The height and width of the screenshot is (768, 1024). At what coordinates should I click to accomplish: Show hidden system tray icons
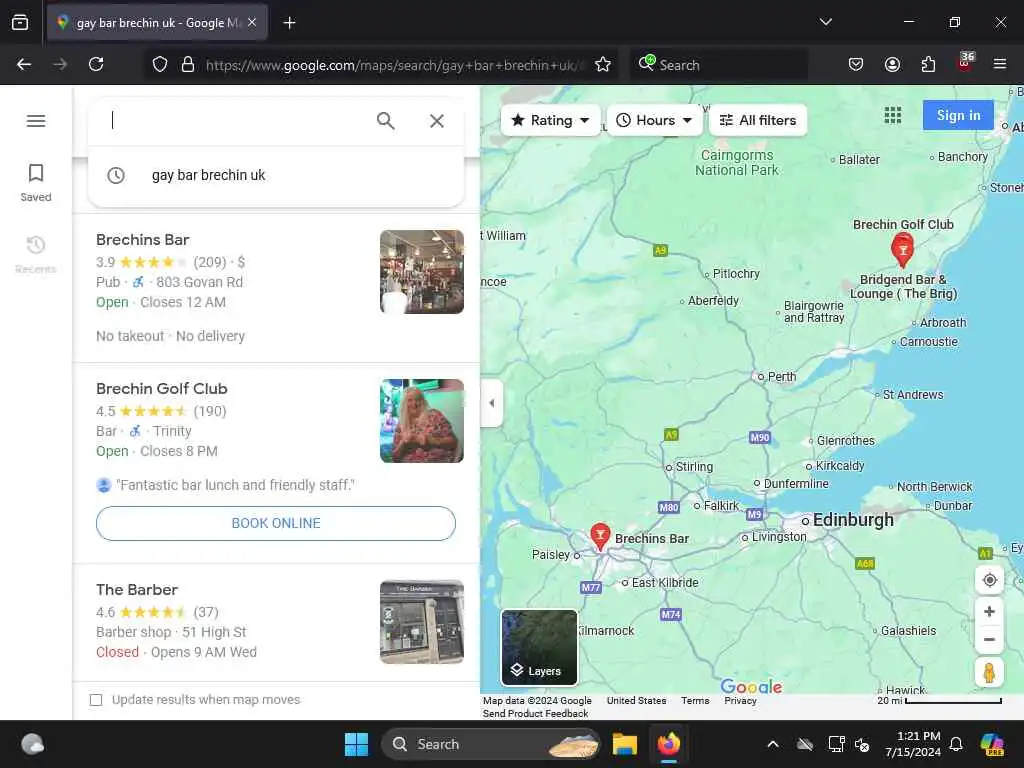773,744
